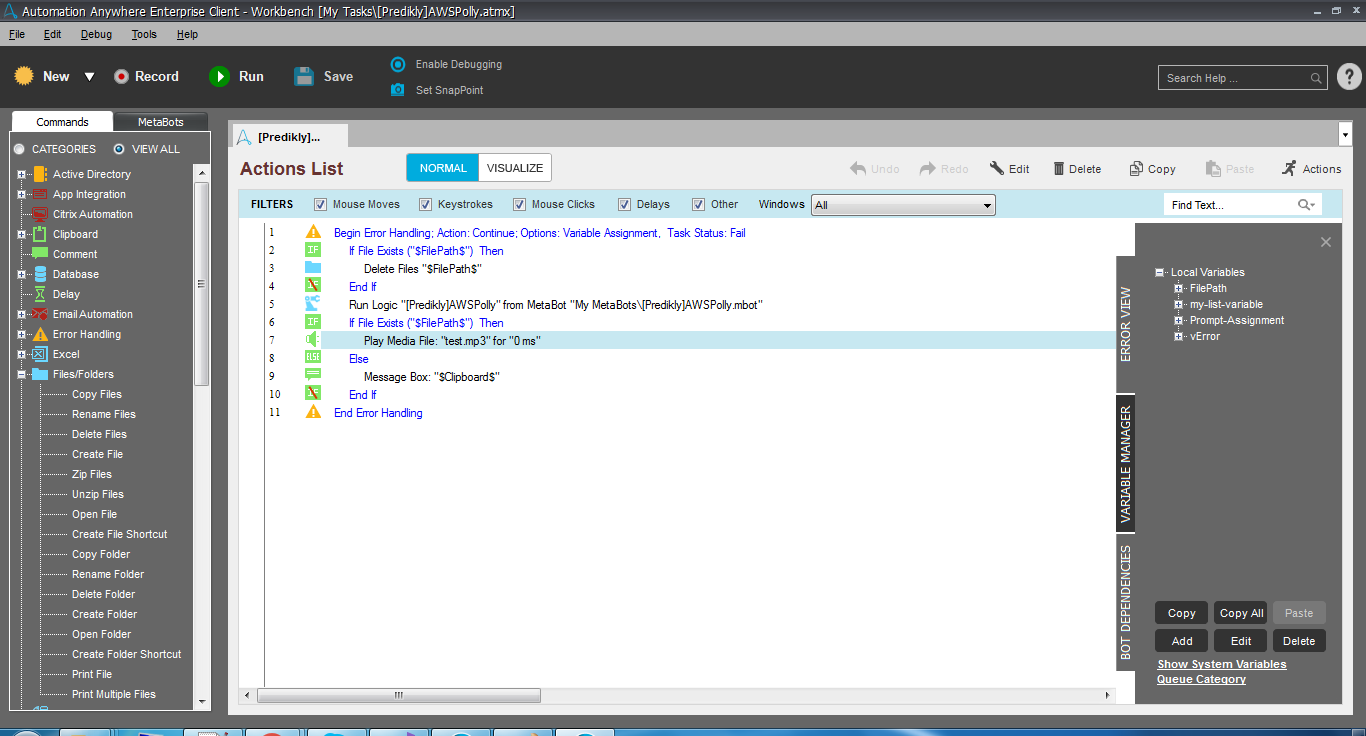Select the Create Folder Shortcut command

click(x=127, y=654)
